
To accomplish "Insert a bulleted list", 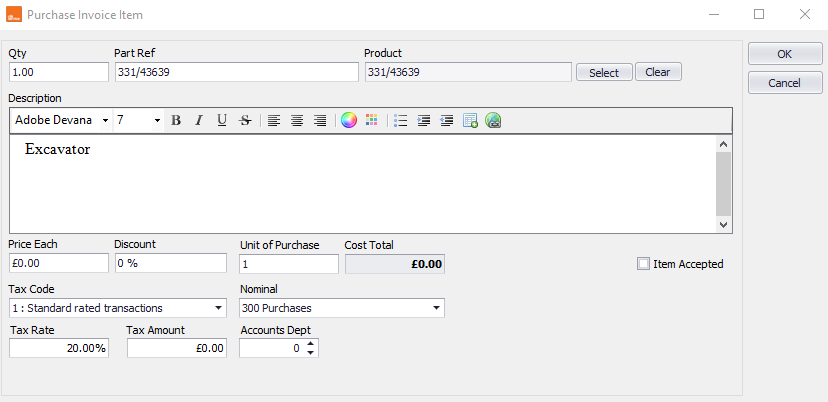I will click(401, 120).
